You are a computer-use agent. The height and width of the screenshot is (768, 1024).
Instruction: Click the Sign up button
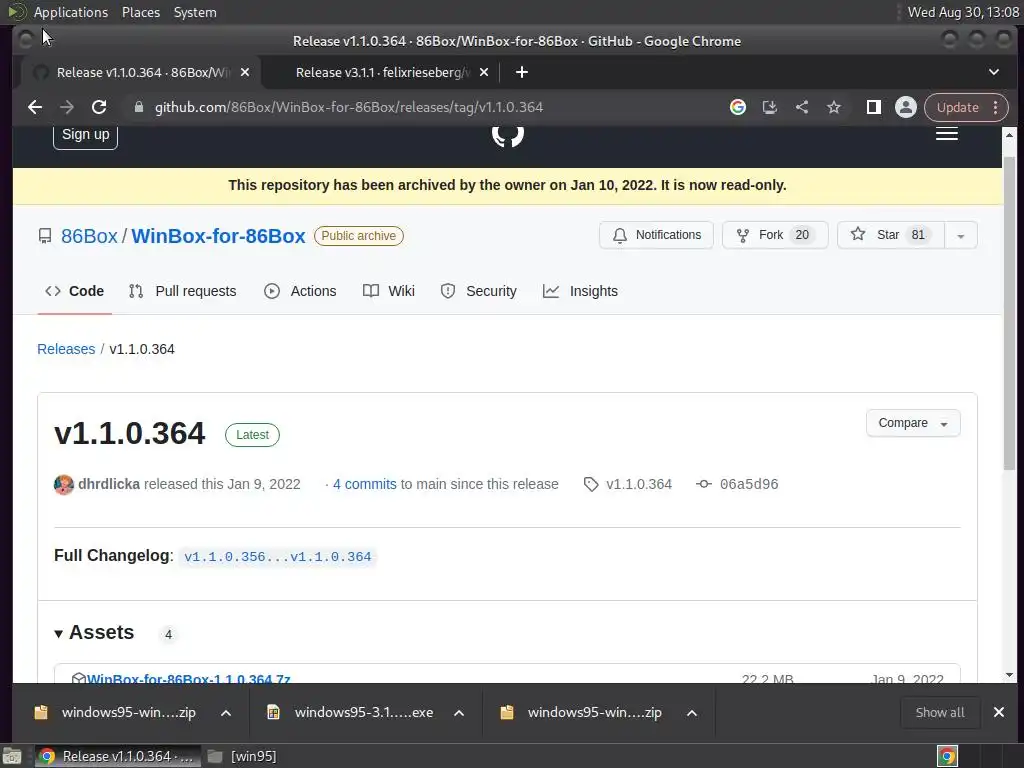click(86, 135)
